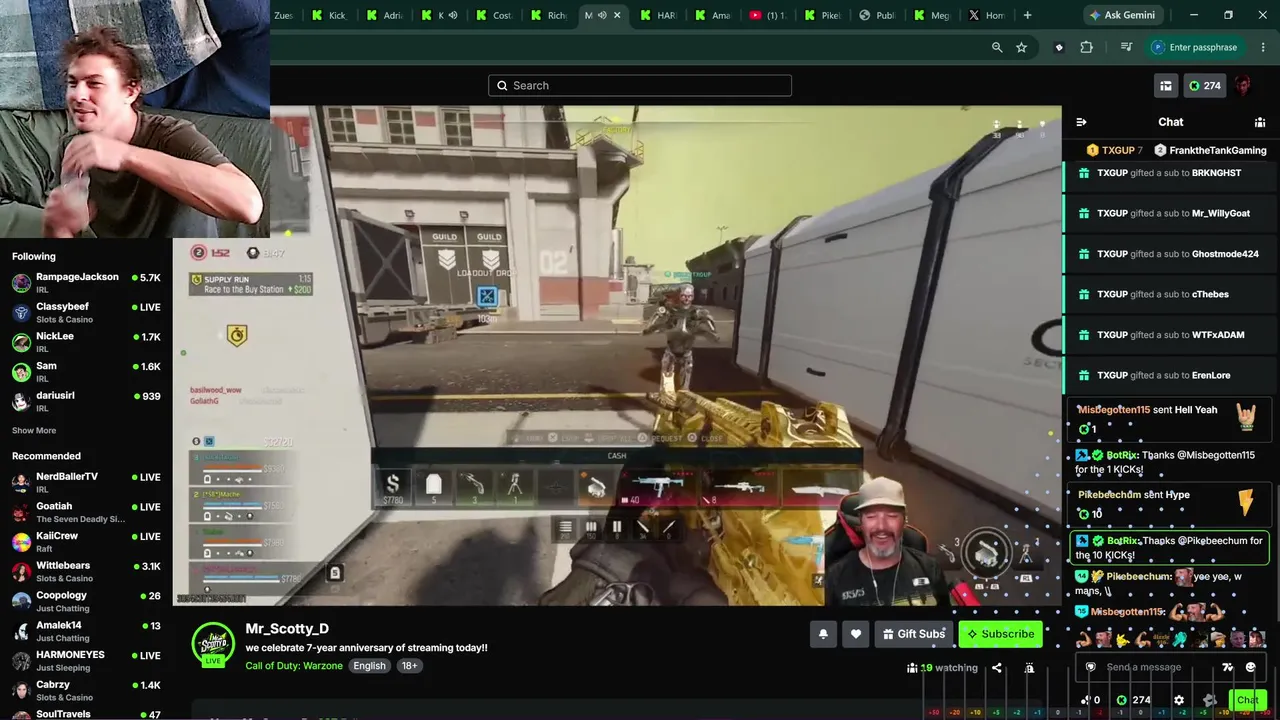Click the 274 points counter below chat
1280x720 pixels.
pos(1133,700)
